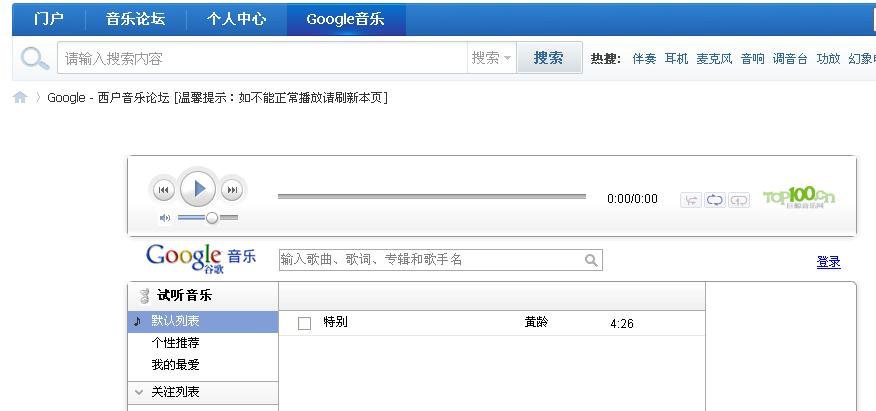This screenshot has width=876, height=411.
Task: Open the 音乐论坛 tab
Action: coord(136,19)
